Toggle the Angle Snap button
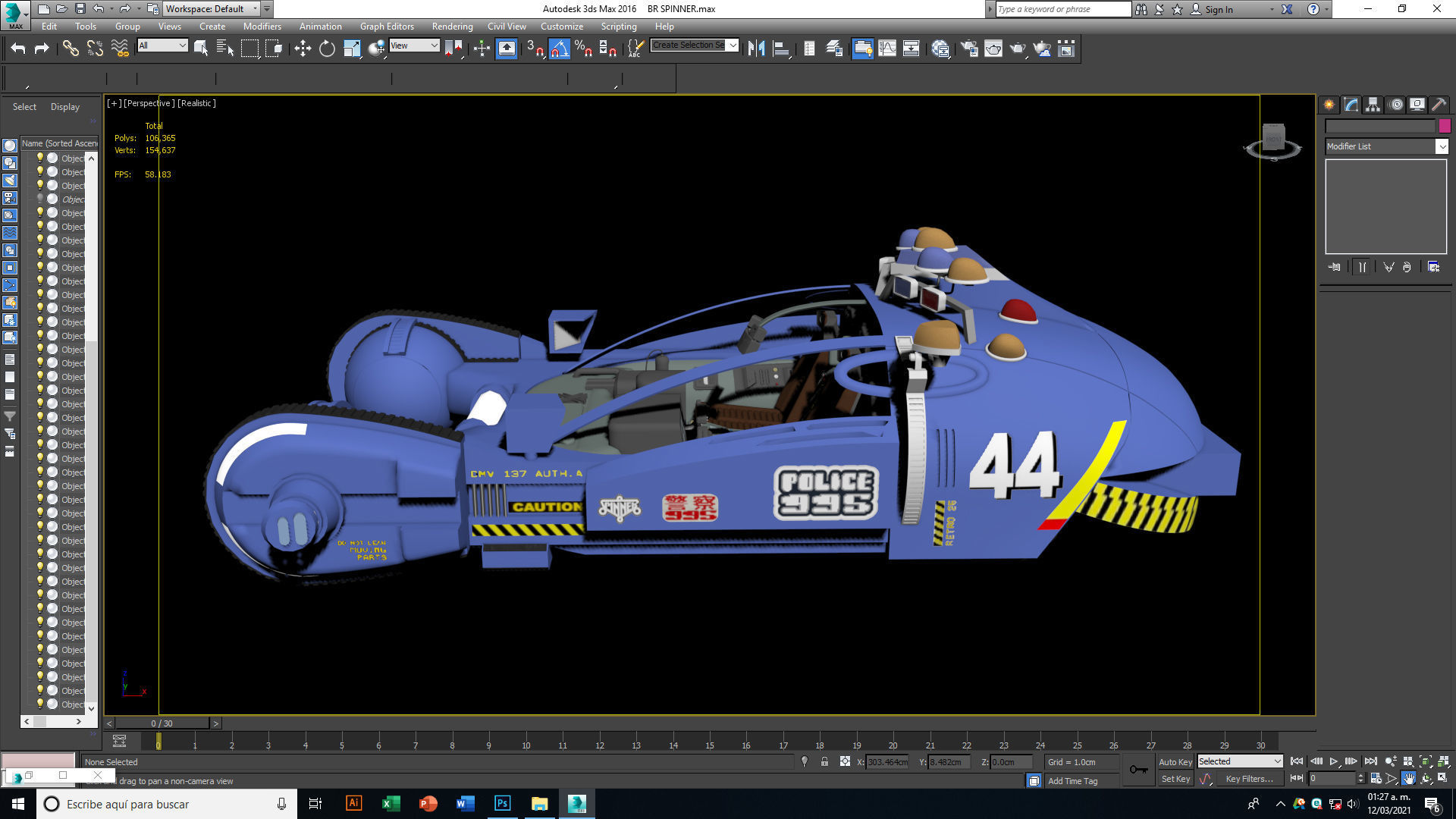Screen dimensions: 1456x819 (x=559, y=49)
